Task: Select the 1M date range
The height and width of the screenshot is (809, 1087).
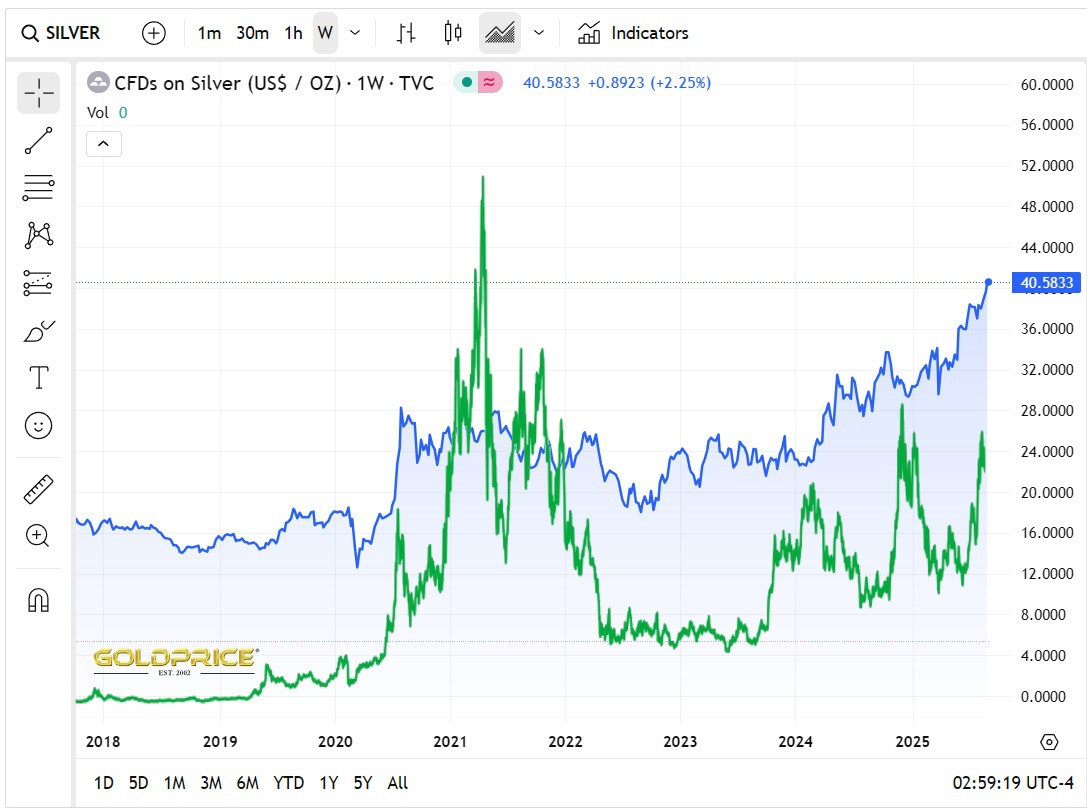Action: pyautogui.click(x=175, y=783)
